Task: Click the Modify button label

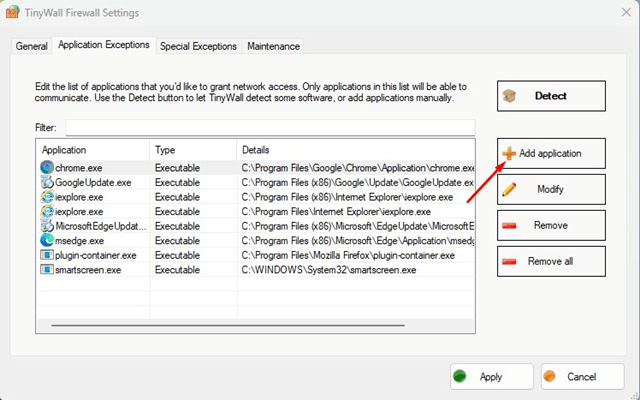Action: pos(550,189)
